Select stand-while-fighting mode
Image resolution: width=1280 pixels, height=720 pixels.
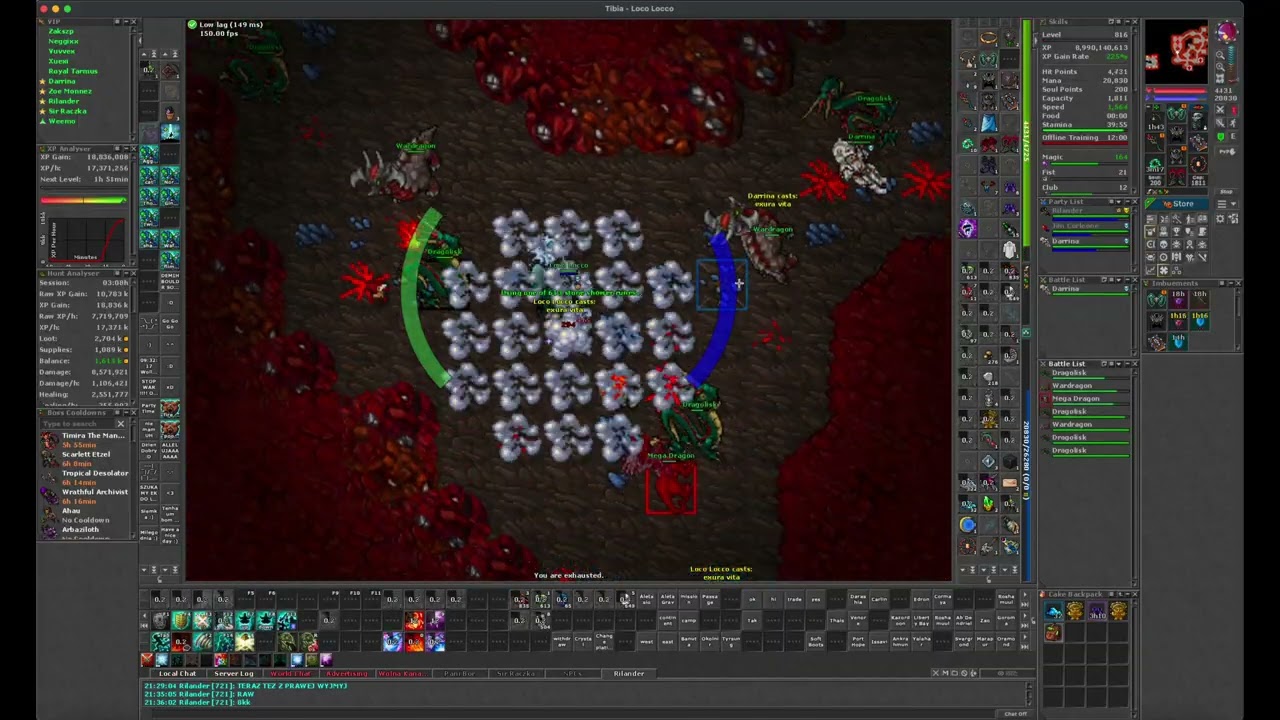coord(1232,110)
